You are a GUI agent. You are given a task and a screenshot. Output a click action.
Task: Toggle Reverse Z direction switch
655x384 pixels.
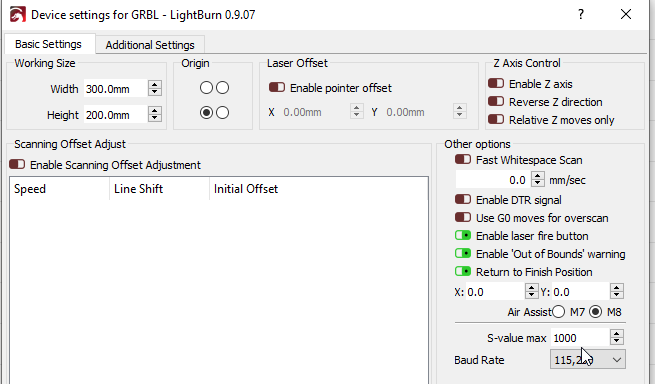click(496, 101)
